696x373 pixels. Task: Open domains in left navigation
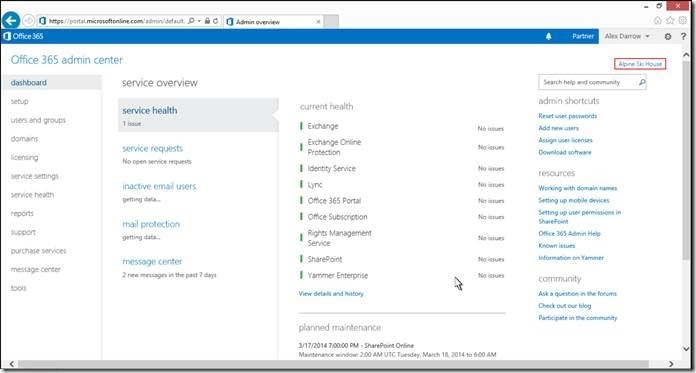pos(24,139)
